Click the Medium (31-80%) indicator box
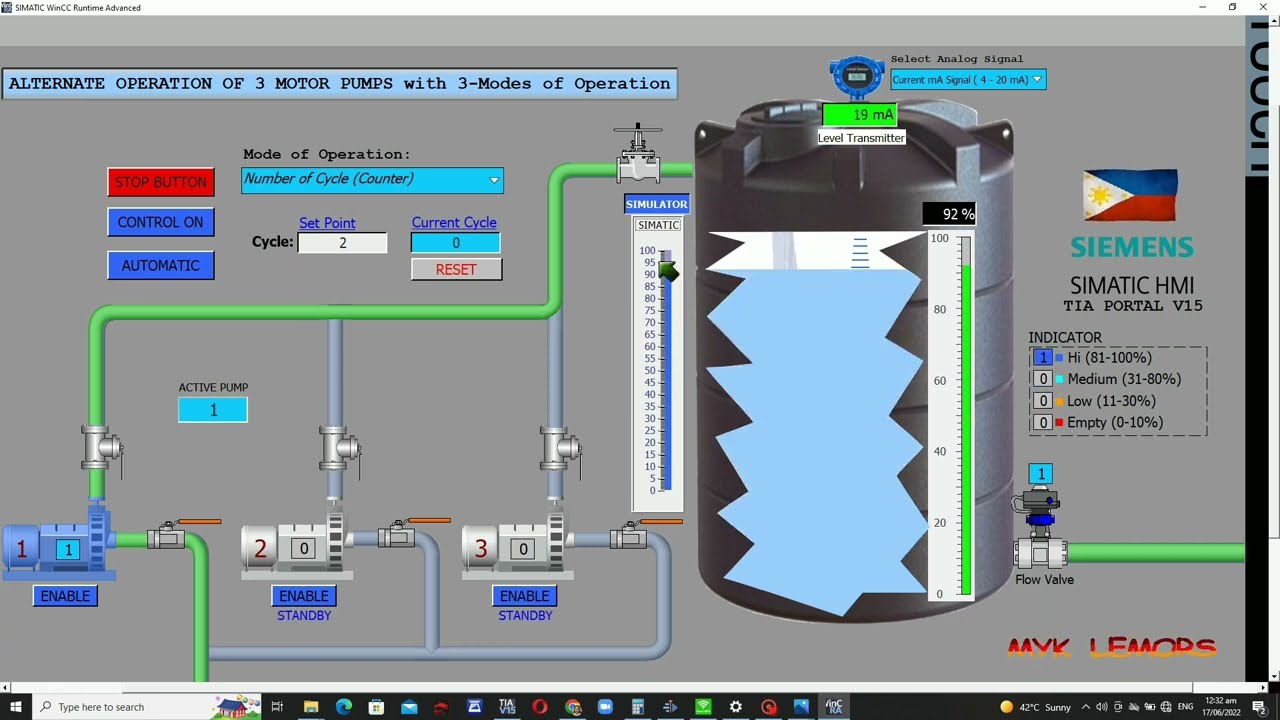 pos(1043,379)
